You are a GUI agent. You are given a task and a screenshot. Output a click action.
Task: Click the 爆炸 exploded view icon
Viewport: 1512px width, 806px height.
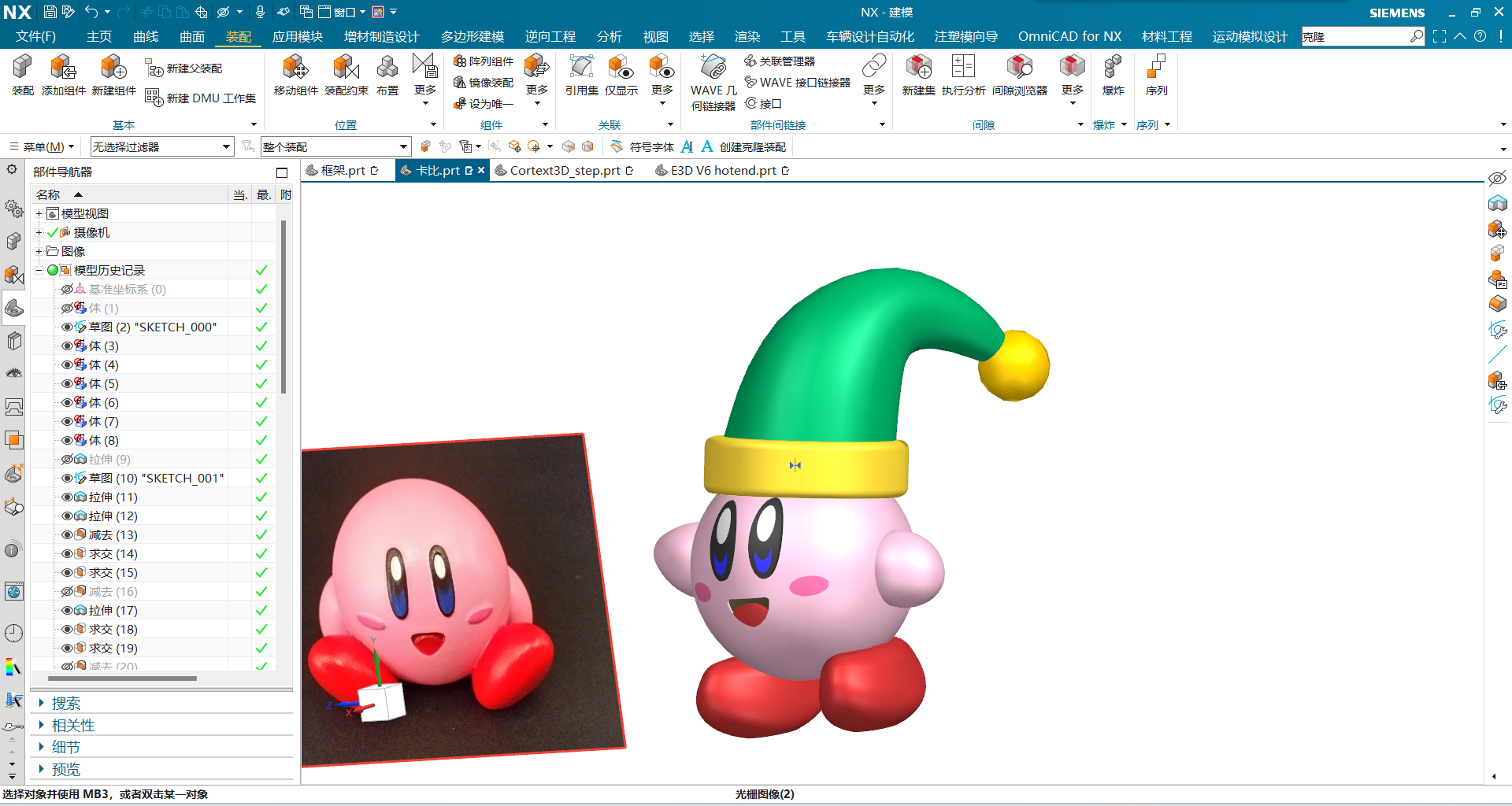coord(1114,75)
